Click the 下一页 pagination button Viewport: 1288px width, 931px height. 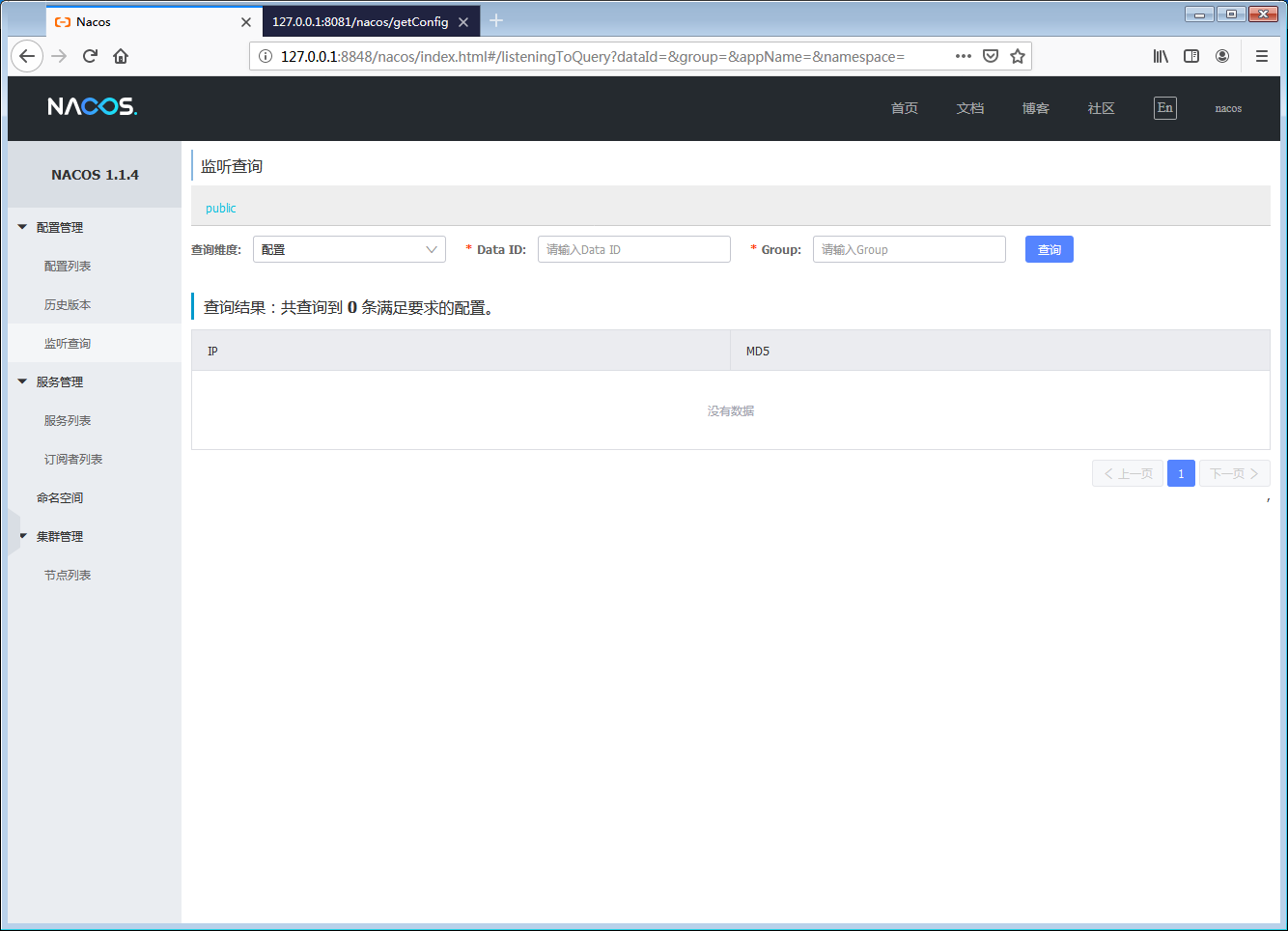[1235, 473]
